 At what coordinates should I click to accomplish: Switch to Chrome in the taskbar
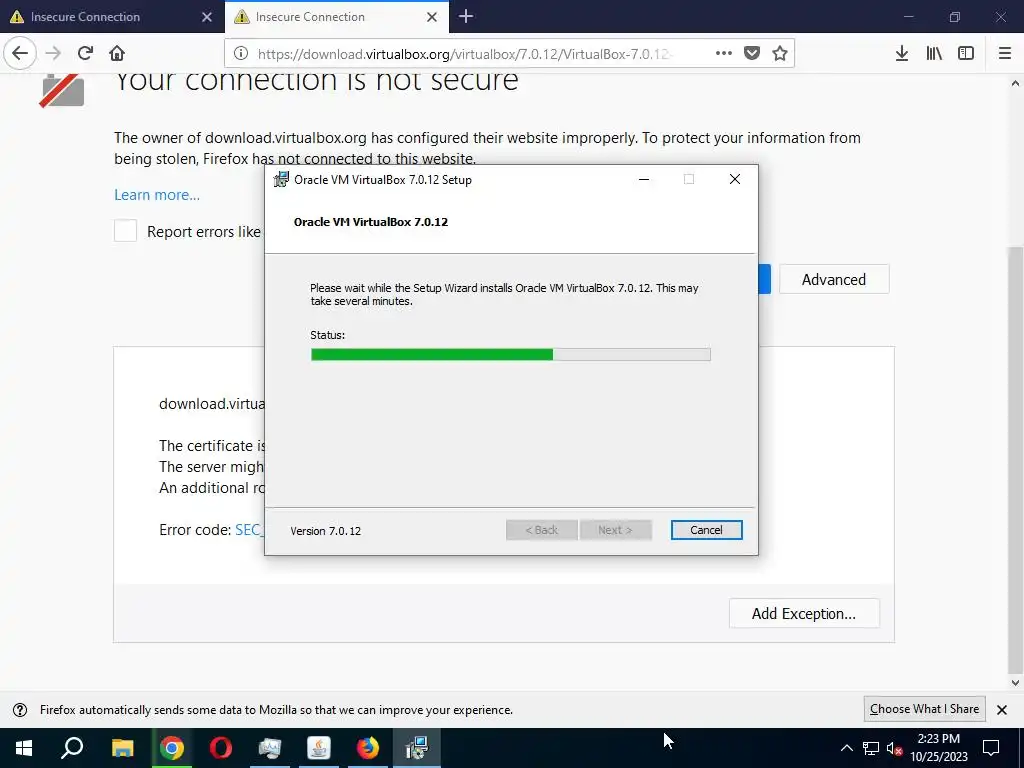pyautogui.click(x=172, y=748)
